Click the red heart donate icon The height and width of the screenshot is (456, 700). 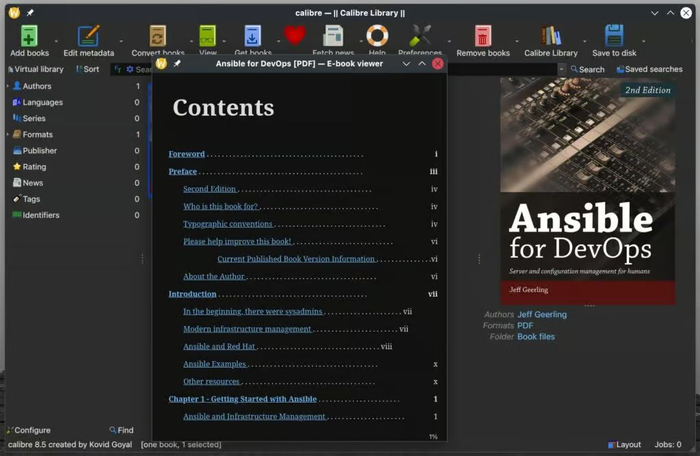[x=294, y=36]
